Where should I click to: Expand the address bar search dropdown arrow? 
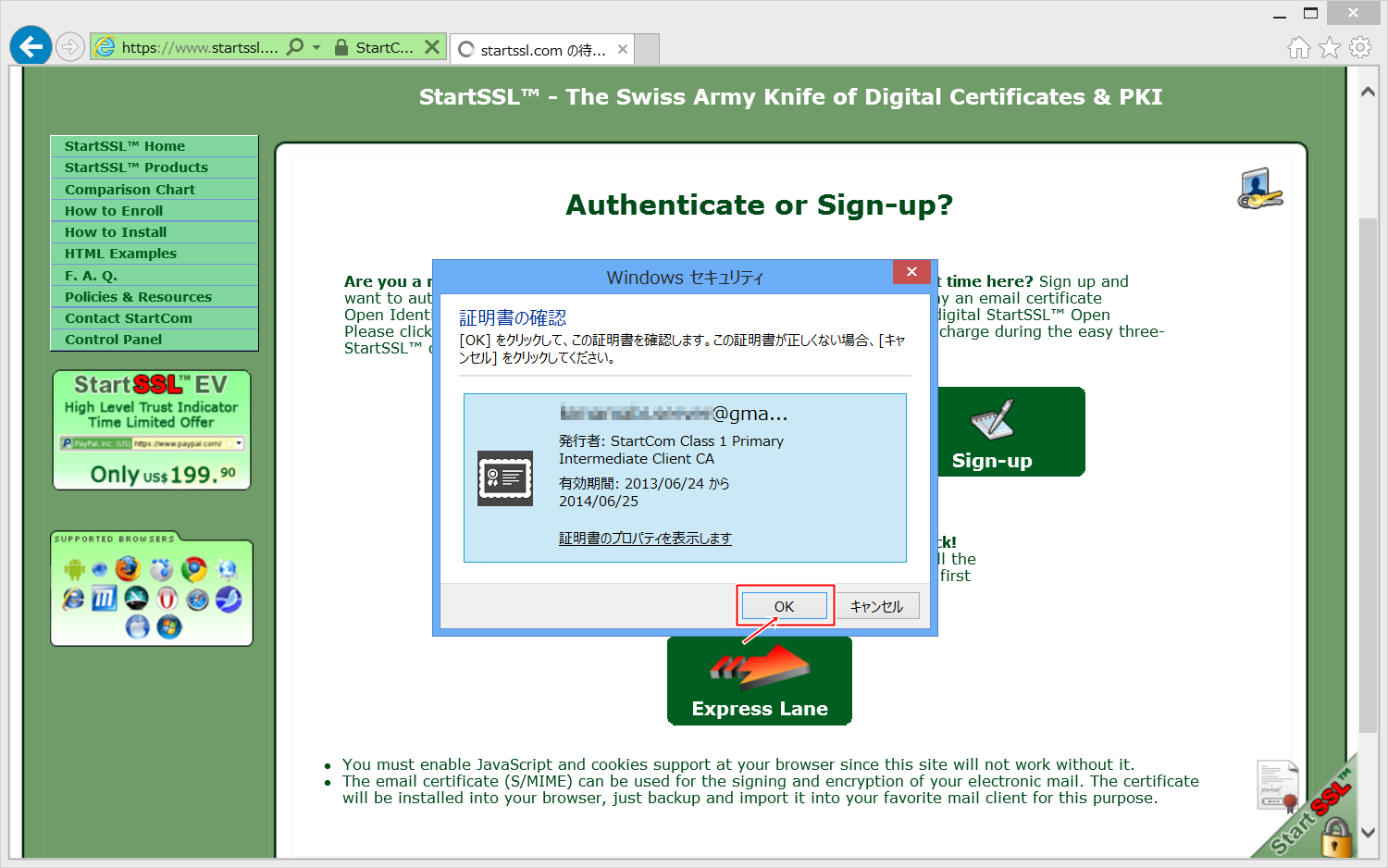316,47
